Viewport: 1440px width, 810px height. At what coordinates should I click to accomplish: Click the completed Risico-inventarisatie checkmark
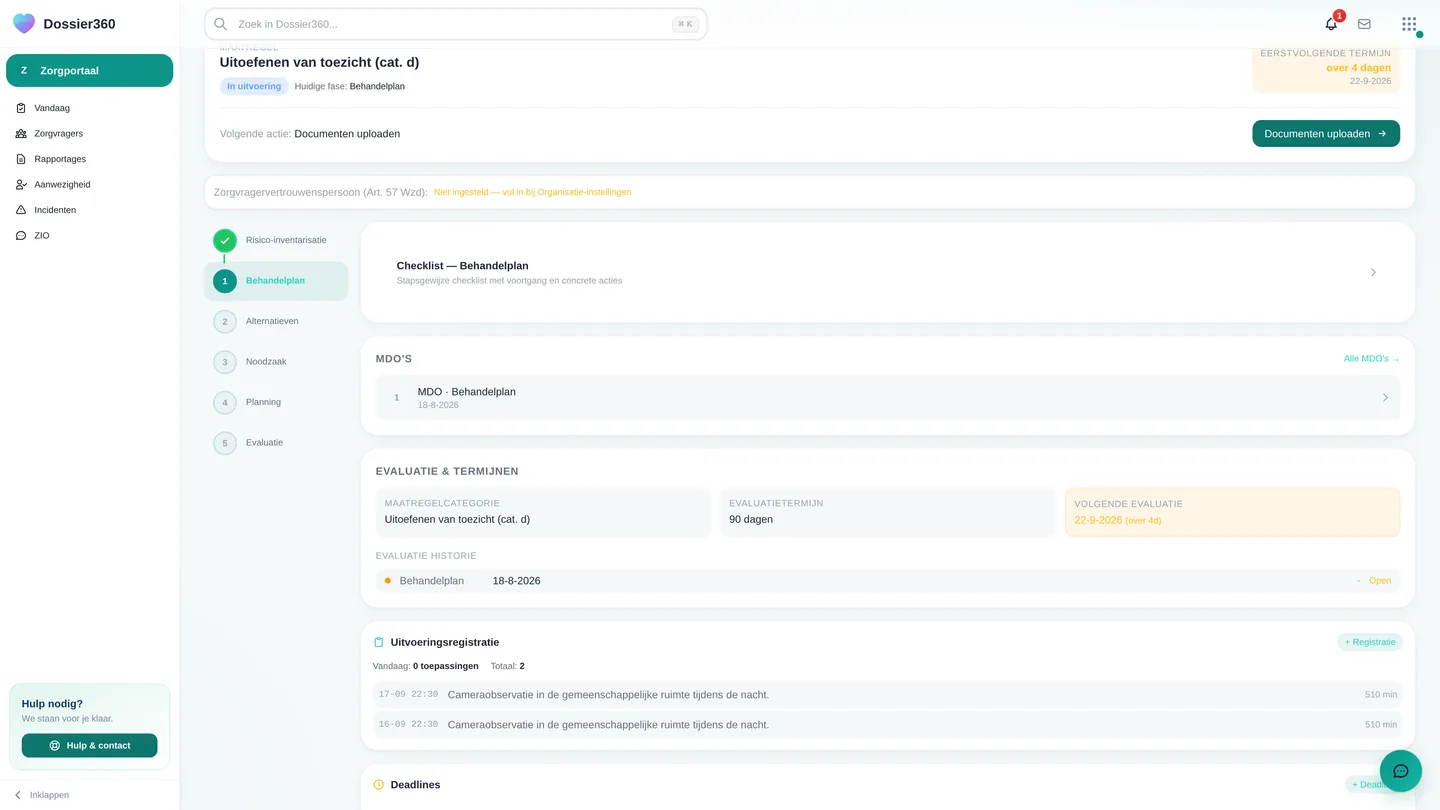coord(225,241)
